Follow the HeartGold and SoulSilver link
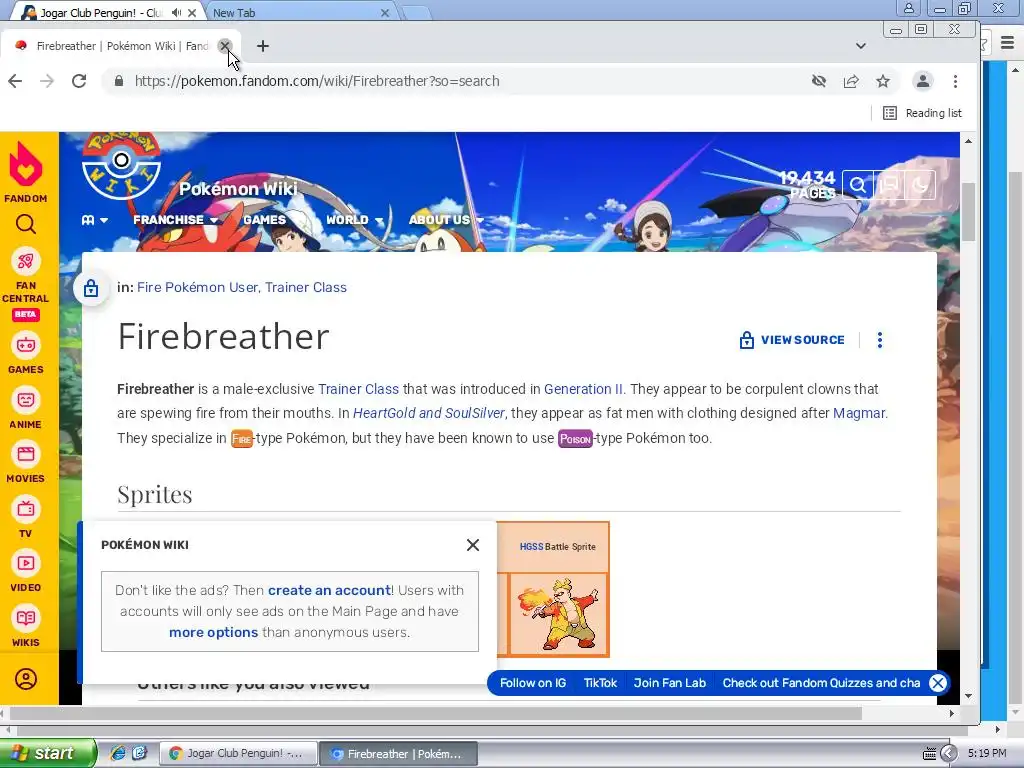 click(x=428, y=413)
